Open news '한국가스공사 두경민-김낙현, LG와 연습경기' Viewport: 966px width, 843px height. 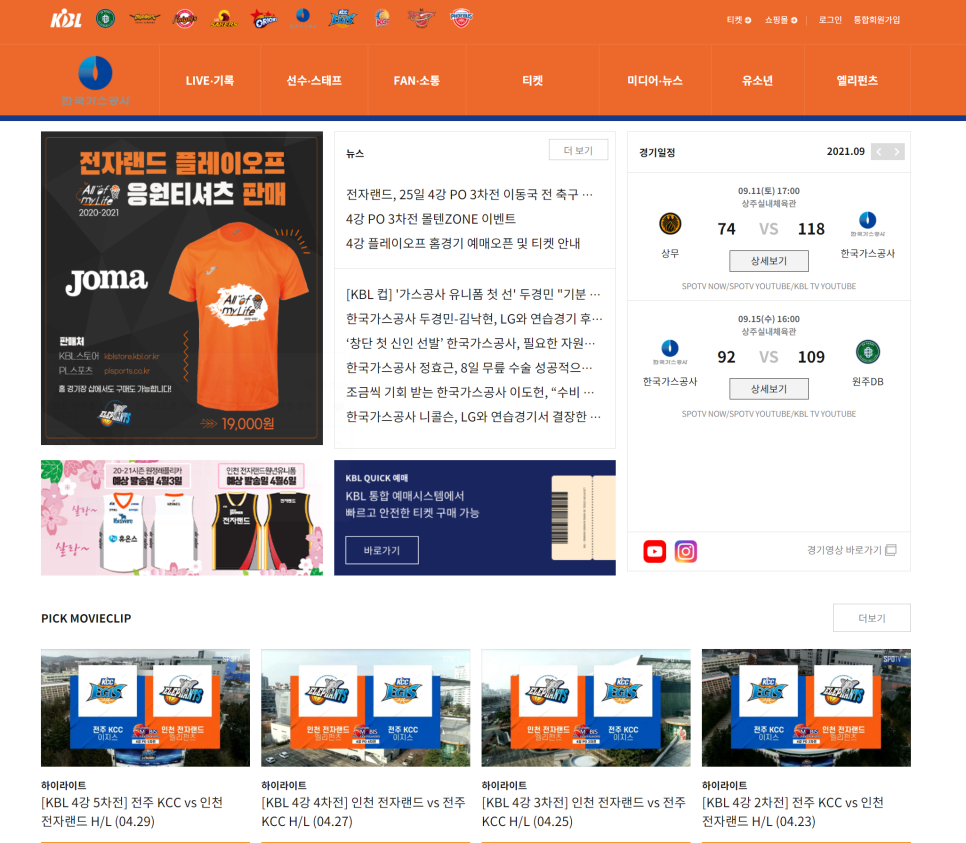coord(474,319)
